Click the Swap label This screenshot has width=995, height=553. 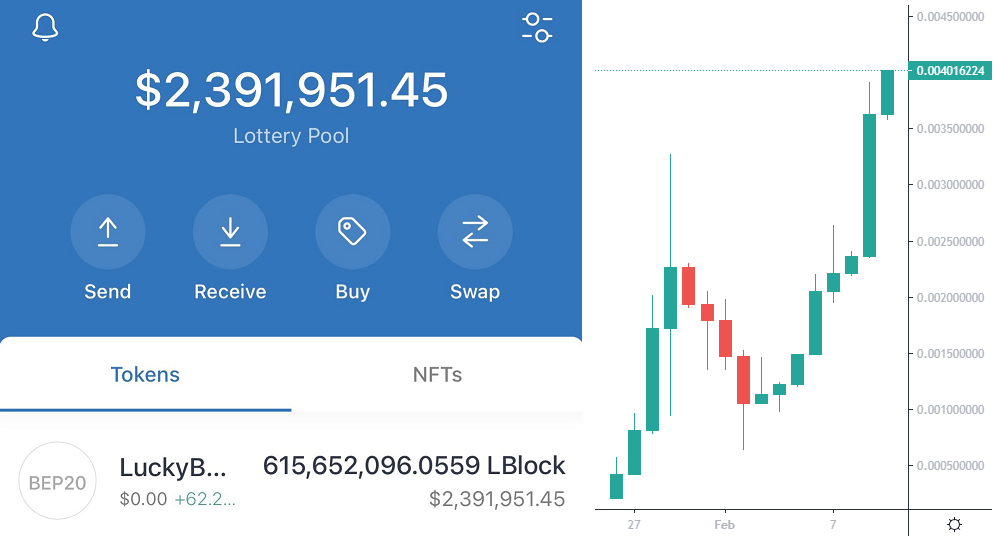(x=475, y=291)
